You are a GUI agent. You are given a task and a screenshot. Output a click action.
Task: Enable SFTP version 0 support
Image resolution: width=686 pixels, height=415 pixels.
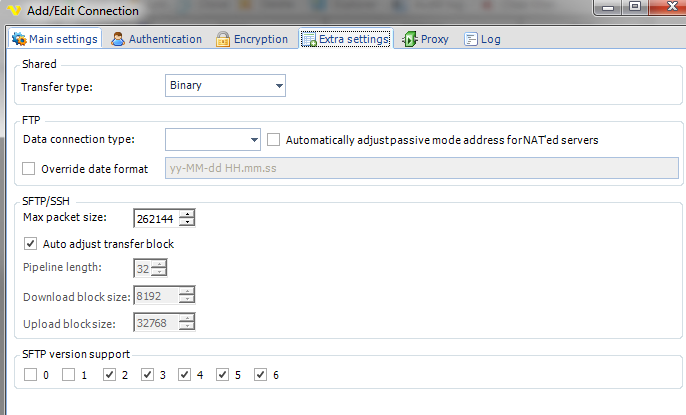pyautogui.click(x=29, y=375)
